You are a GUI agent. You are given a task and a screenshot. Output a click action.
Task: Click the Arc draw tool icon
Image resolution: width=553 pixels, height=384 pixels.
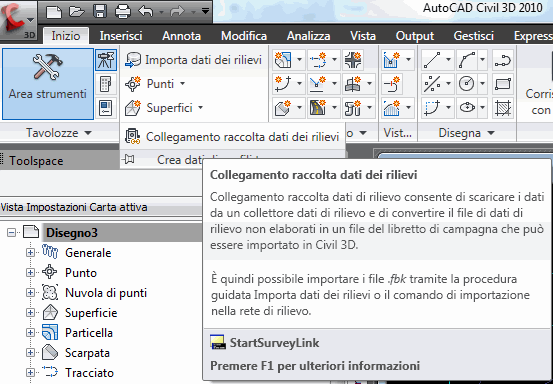coord(467,60)
